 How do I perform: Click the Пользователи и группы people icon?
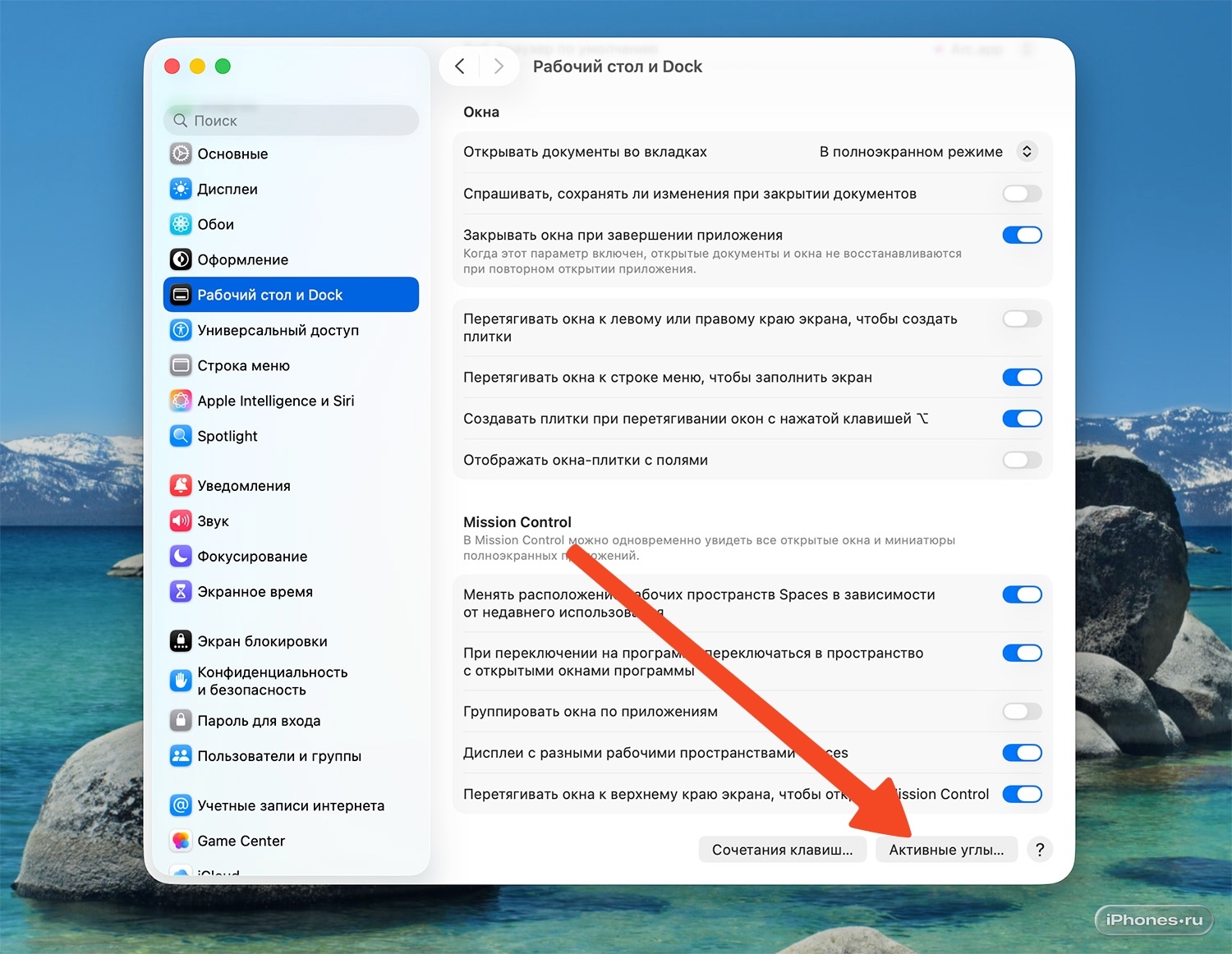[x=181, y=756]
